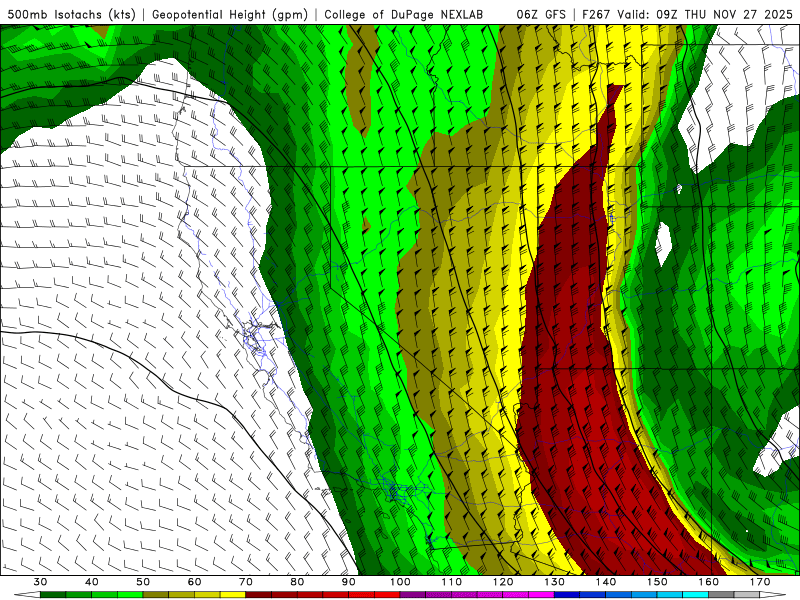Click the brightest red swatch before '100'
This screenshot has width=800, height=600.
point(387,594)
